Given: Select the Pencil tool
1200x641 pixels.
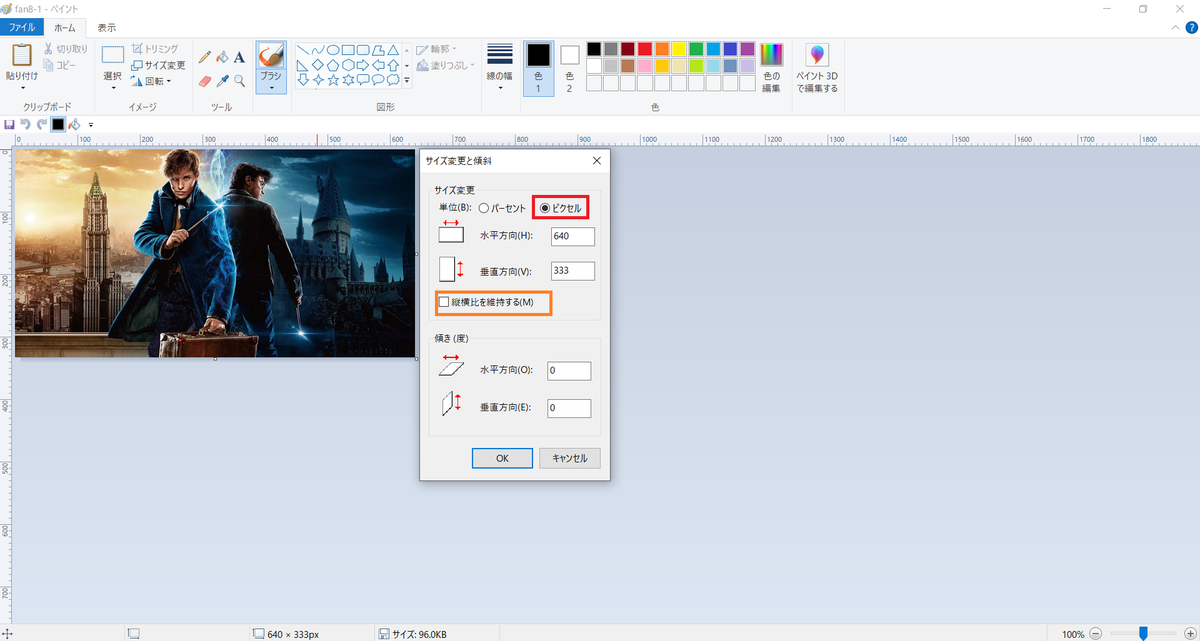Looking at the screenshot, I should coord(205,57).
